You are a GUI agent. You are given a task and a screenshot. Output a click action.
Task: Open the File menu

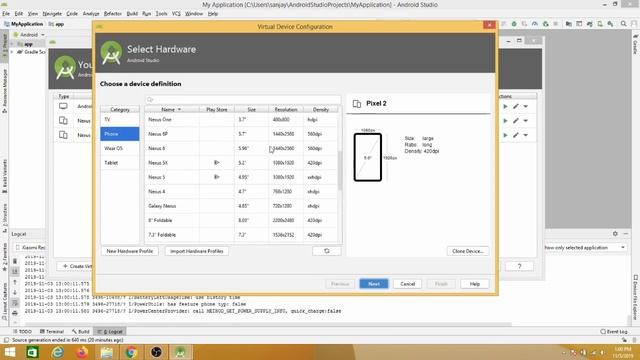(6, 13)
